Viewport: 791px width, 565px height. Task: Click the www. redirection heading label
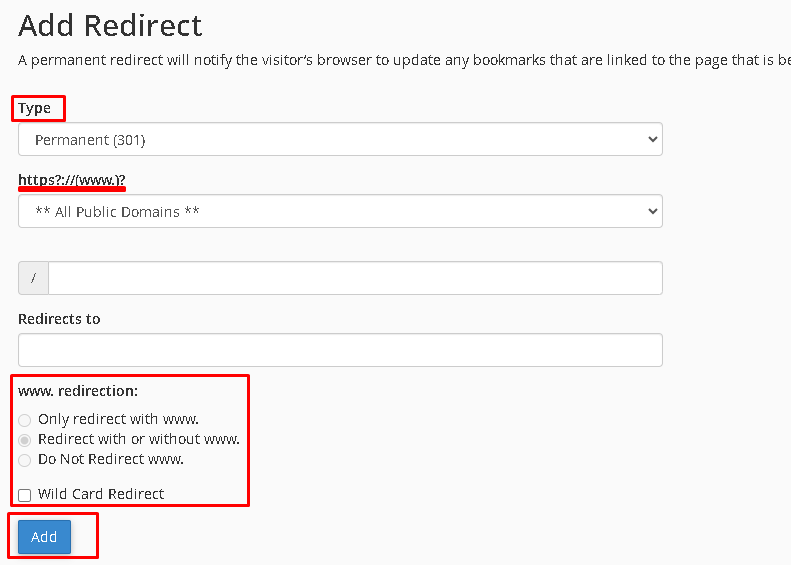click(x=78, y=390)
